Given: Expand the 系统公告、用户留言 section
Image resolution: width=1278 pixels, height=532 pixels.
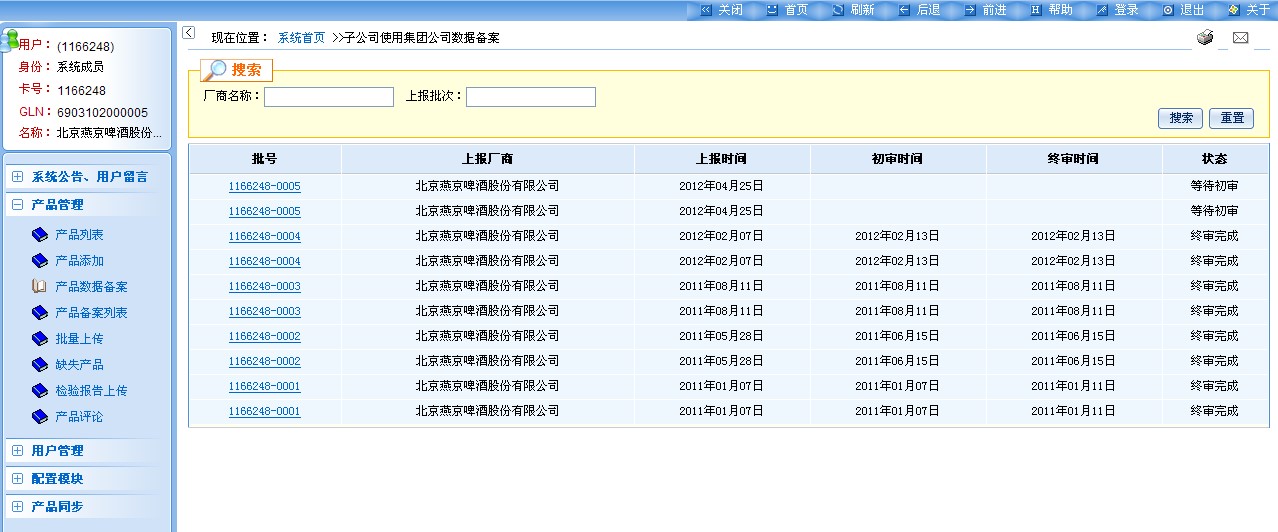Looking at the screenshot, I should pyautogui.click(x=18, y=177).
